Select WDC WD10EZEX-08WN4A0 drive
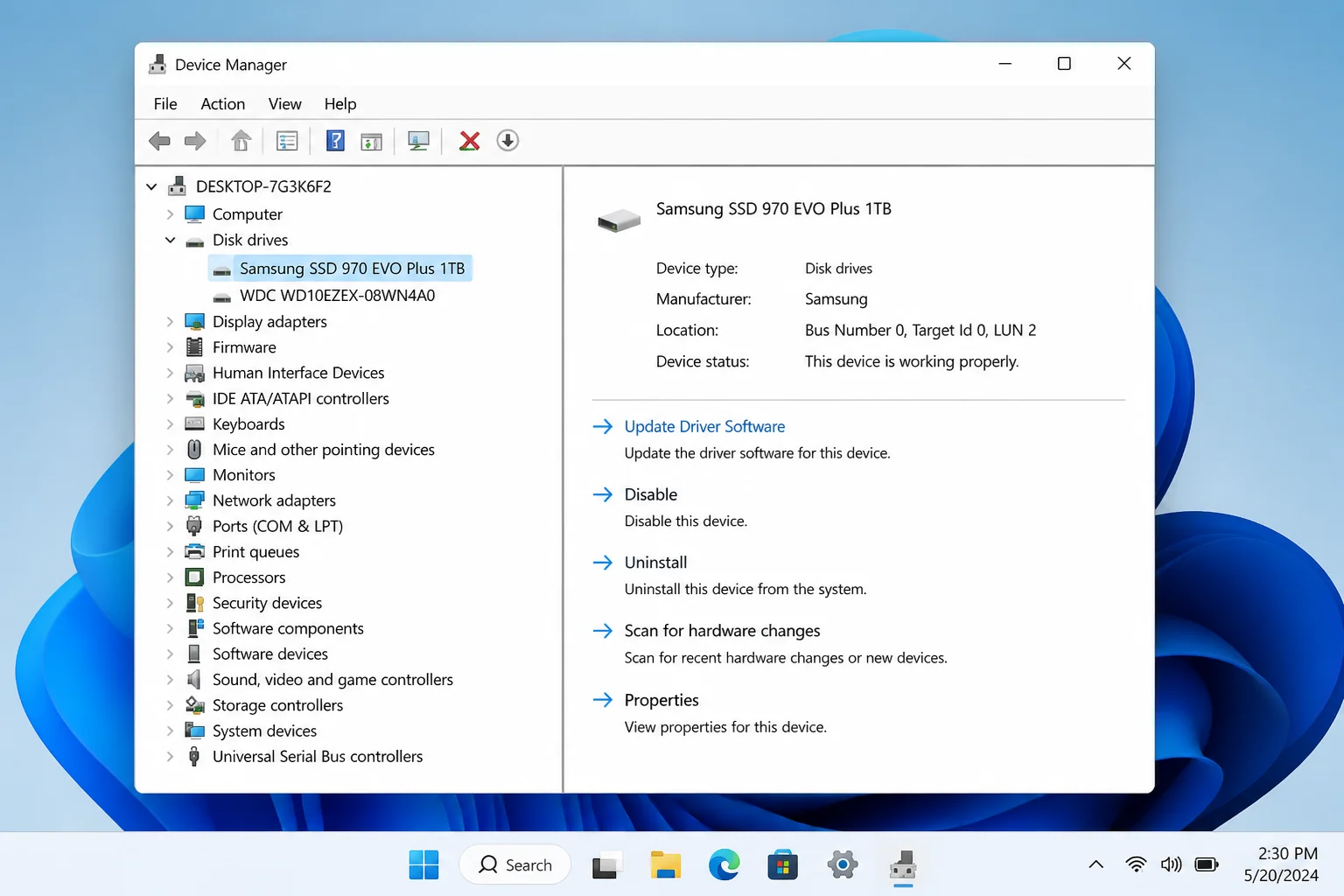The width and height of the screenshot is (1344, 896). pyautogui.click(x=337, y=296)
